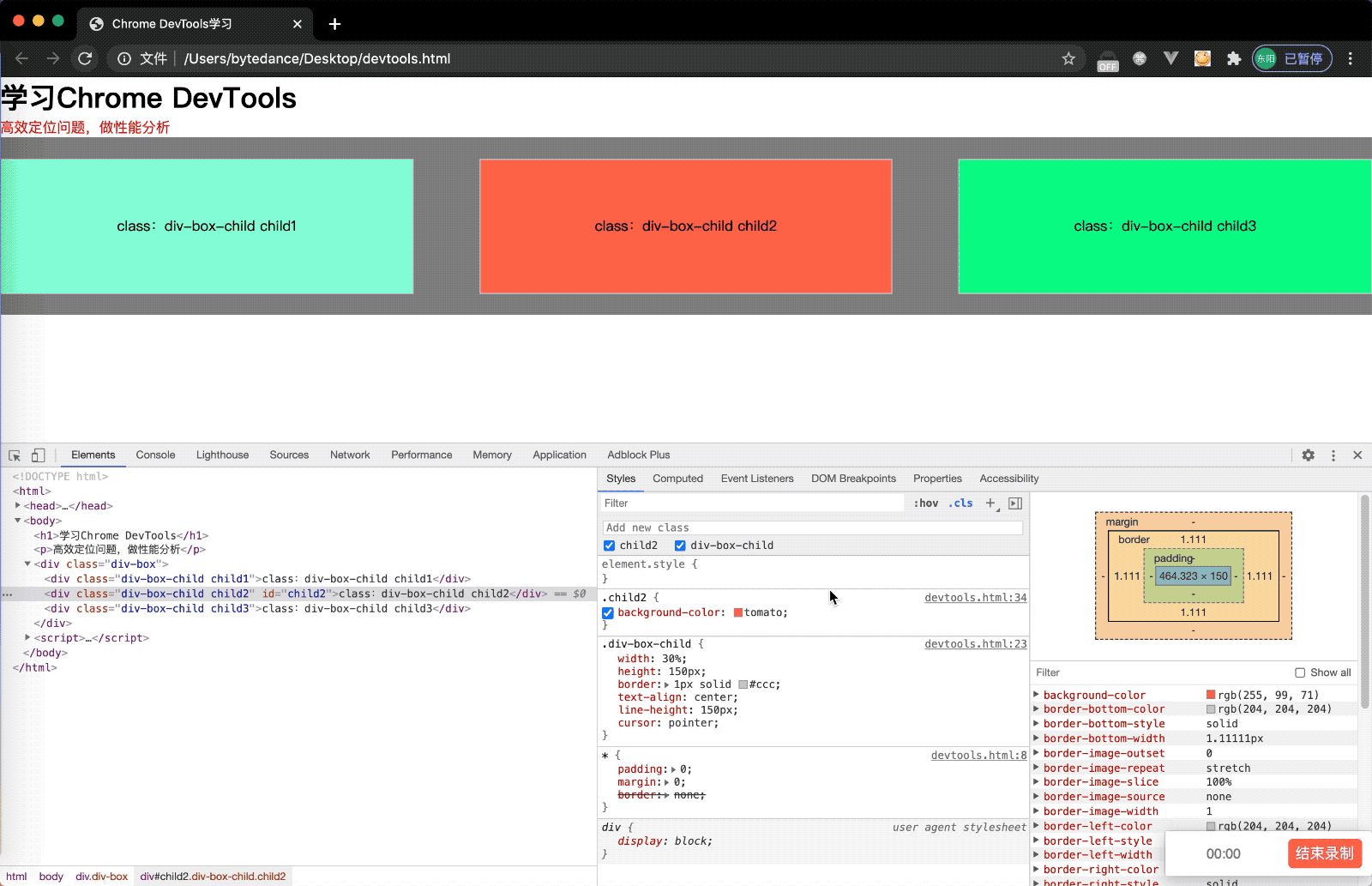Expand the head element node

click(x=18, y=506)
